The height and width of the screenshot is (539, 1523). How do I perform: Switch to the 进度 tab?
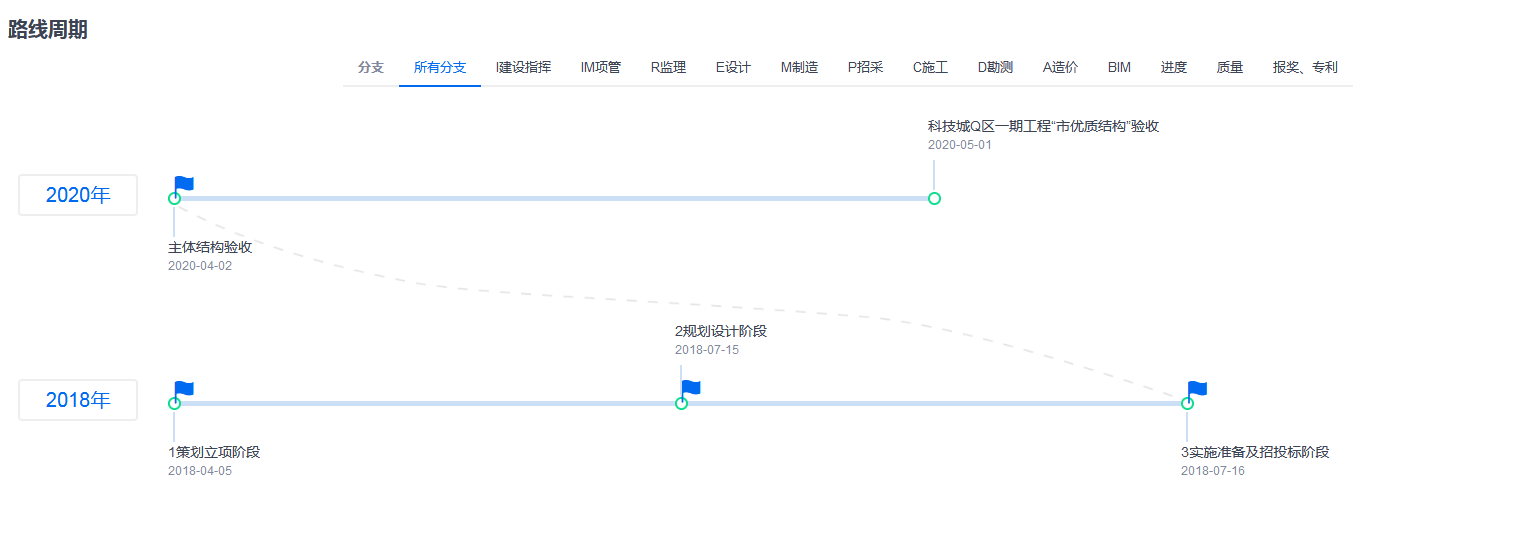coord(1174,67)
